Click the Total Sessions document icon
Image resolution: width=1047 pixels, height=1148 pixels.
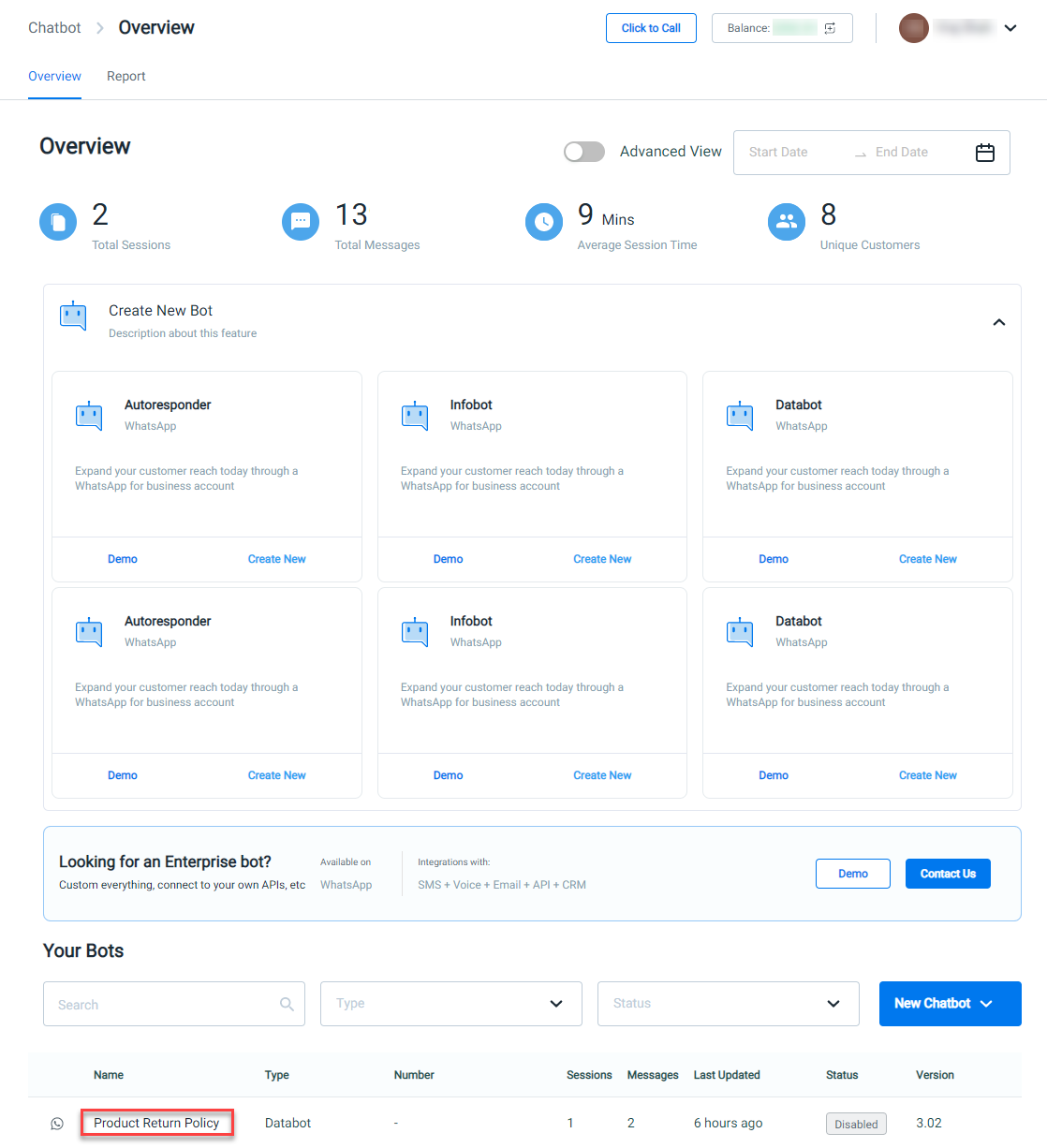tap(58, 222)
